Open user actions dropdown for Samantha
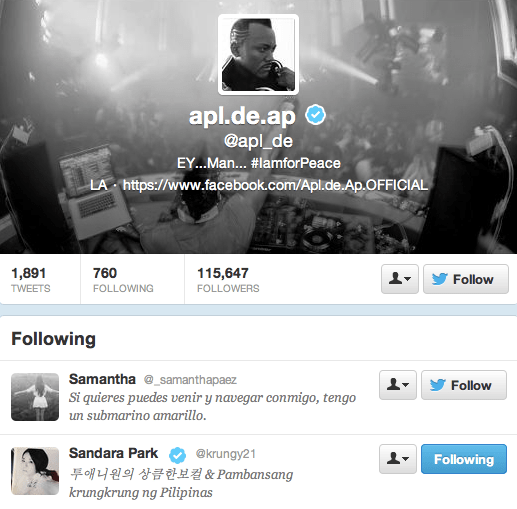Image resolution: width=517 pixels, height=509 pixels. tap(398, 385)
